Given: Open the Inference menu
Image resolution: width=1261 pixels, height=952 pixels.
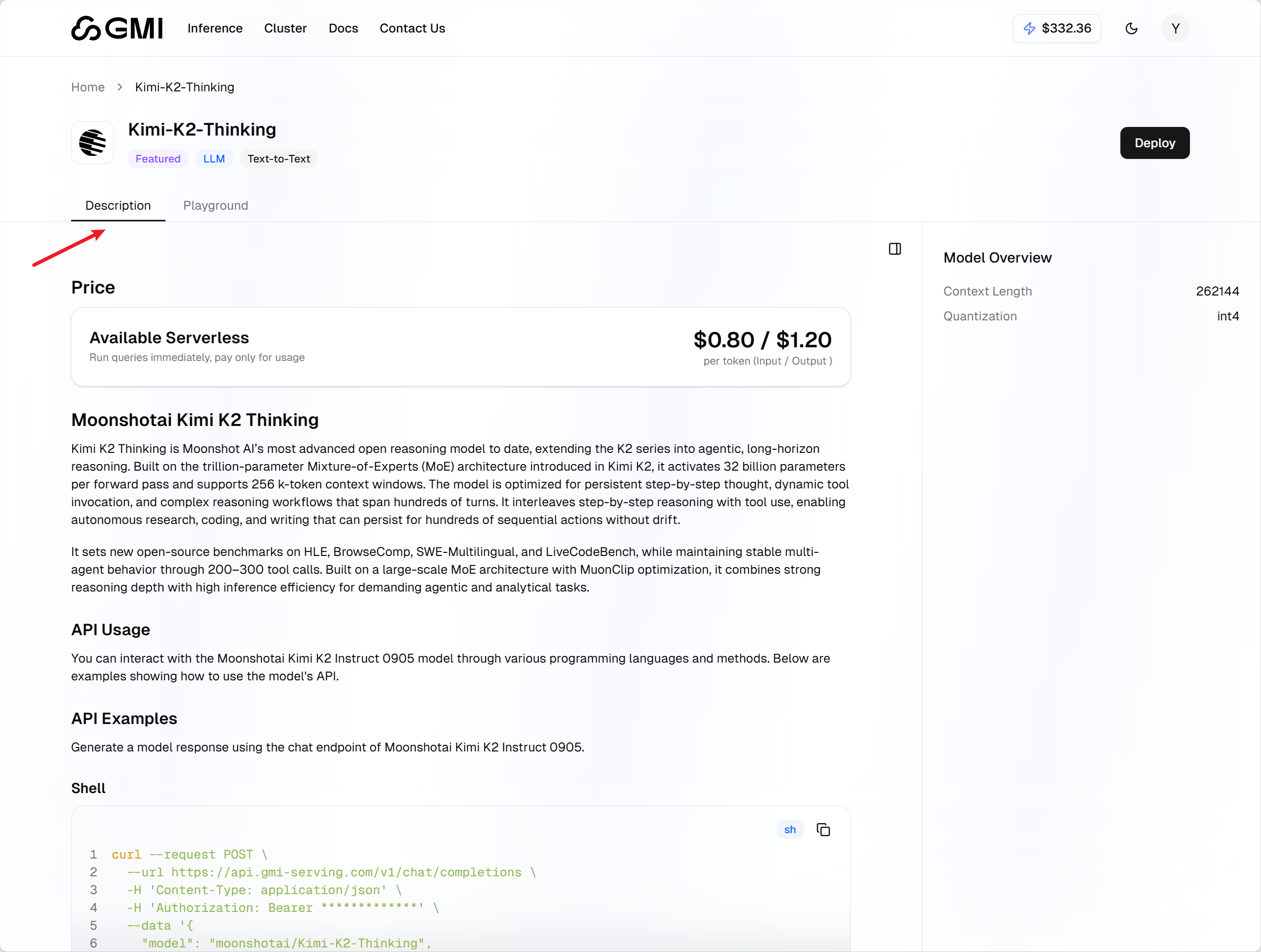Looking at the screenshot, I should click(x=215, y=28).
